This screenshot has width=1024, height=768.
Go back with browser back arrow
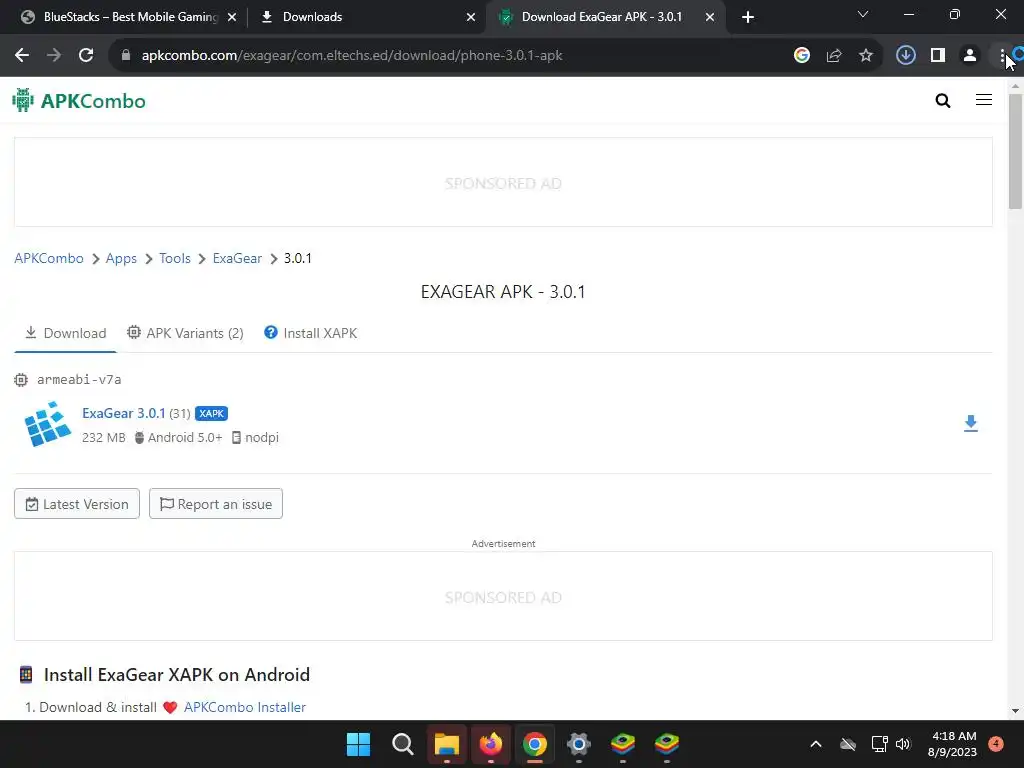click(22, 56)
